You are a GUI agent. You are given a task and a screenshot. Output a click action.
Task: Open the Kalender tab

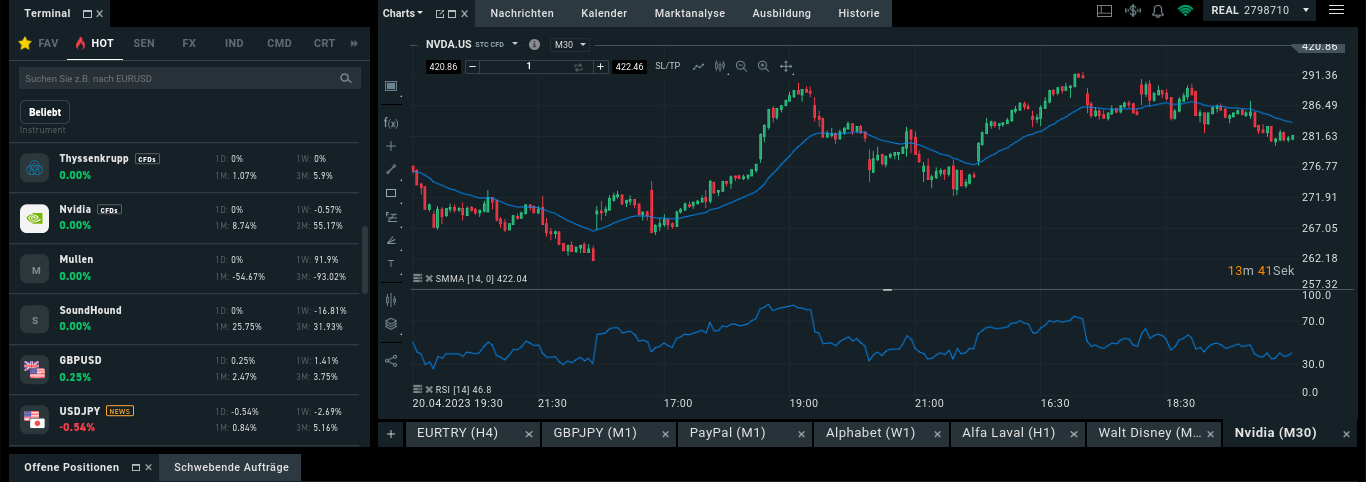(x=604, y=14)
